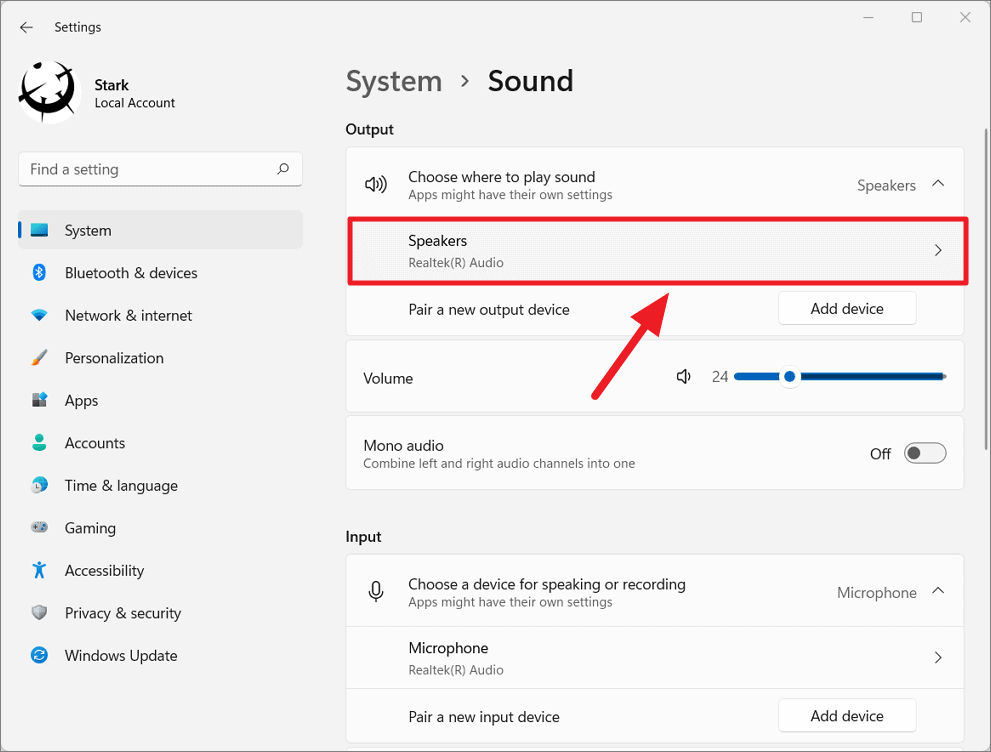Collapse the Choose where to play sound section
Screen dimensions: 991x752
pyautogui.click(x=937, y=184)
